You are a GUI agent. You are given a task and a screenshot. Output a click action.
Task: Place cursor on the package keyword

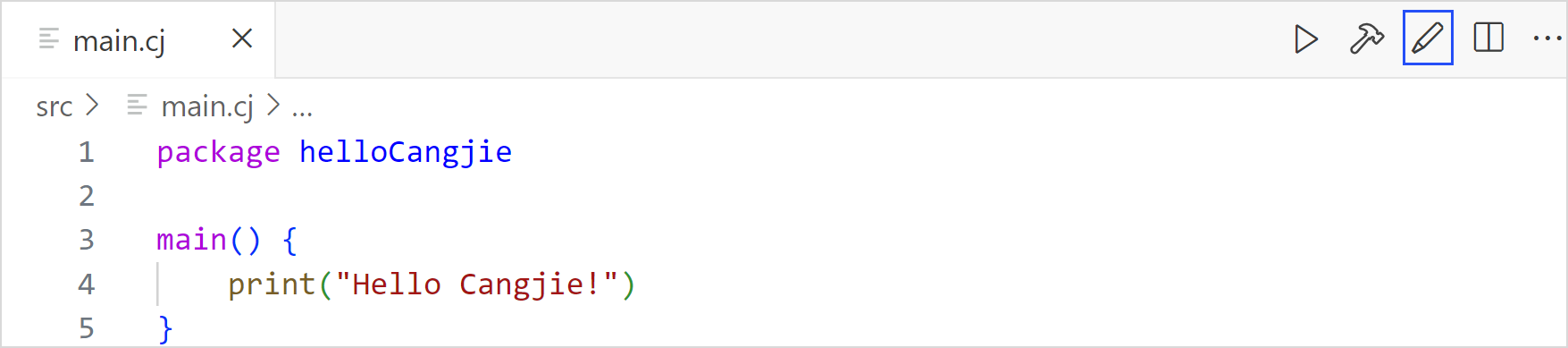[218, 153]
